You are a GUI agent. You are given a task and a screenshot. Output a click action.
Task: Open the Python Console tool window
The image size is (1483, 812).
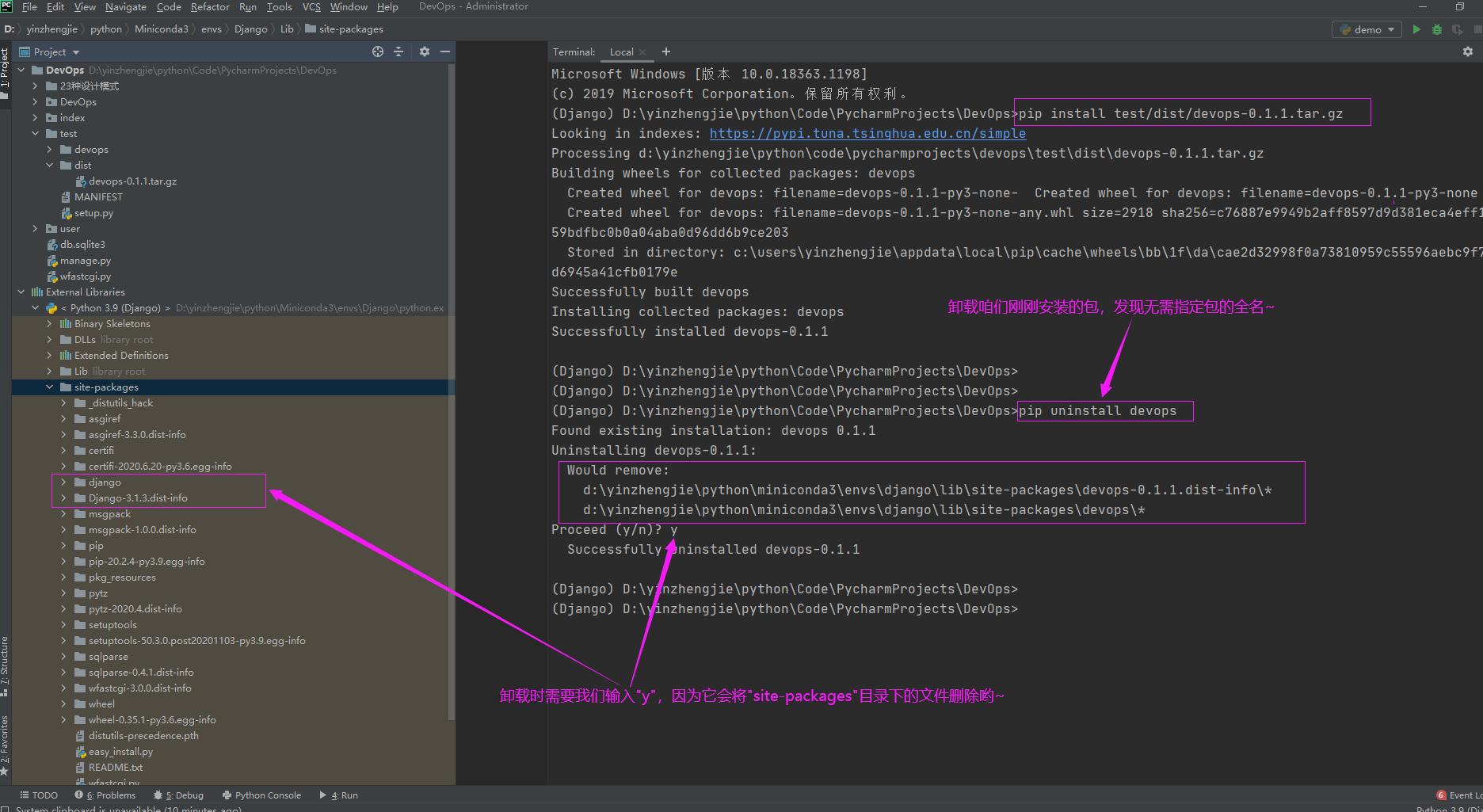tap(261, 795)
